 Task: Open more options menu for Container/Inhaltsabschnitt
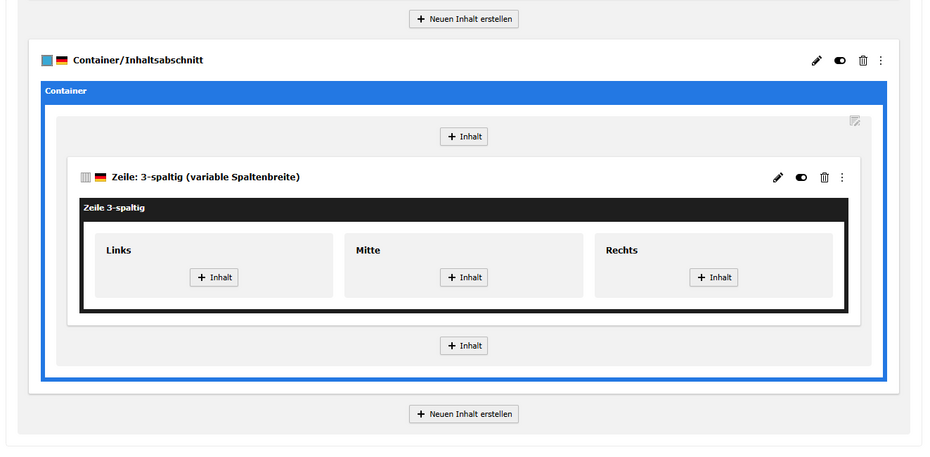pos(881,61)
